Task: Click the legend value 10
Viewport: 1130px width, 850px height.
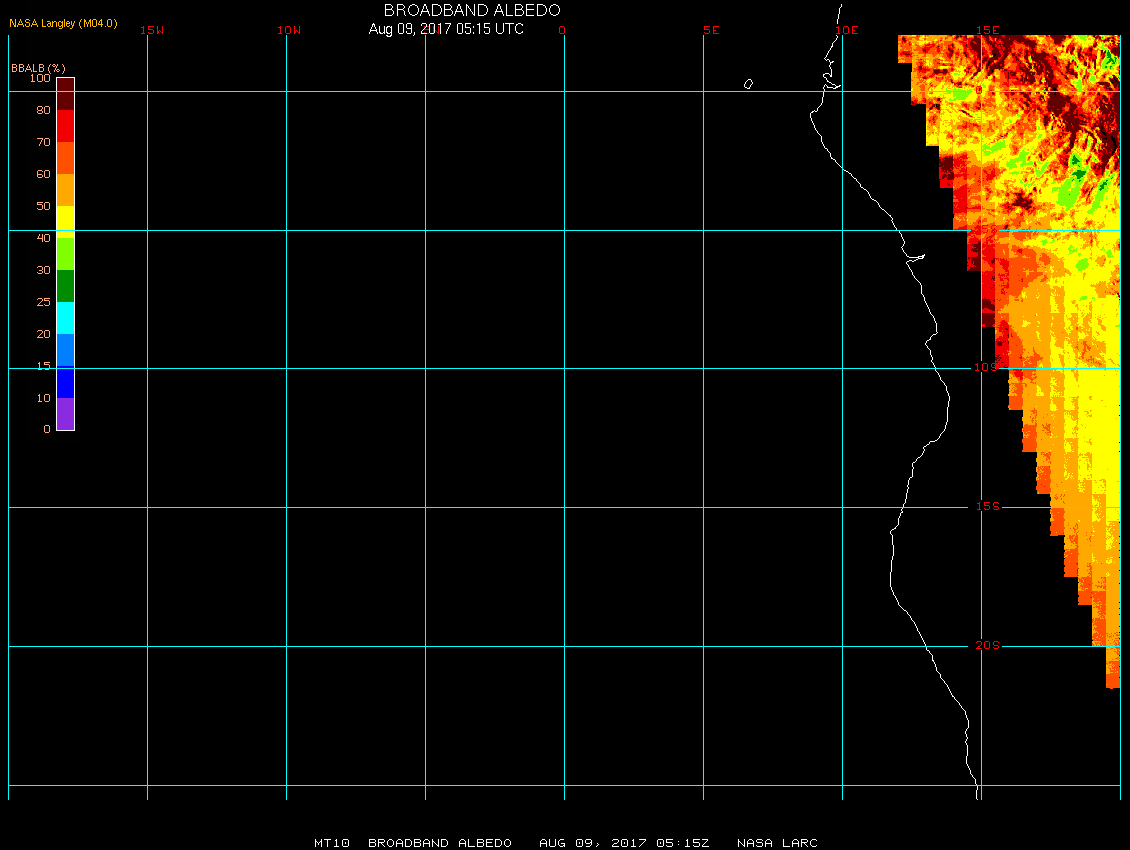Action: click(x=44, y=398)
